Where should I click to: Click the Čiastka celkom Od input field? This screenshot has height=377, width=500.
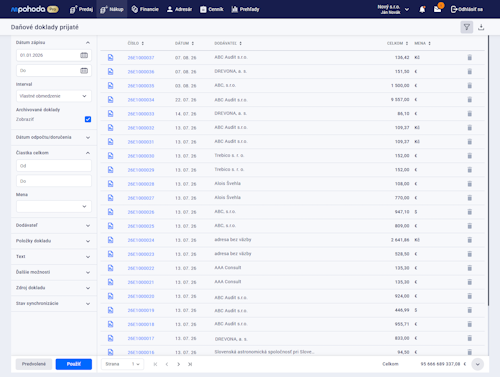[54, 166]
